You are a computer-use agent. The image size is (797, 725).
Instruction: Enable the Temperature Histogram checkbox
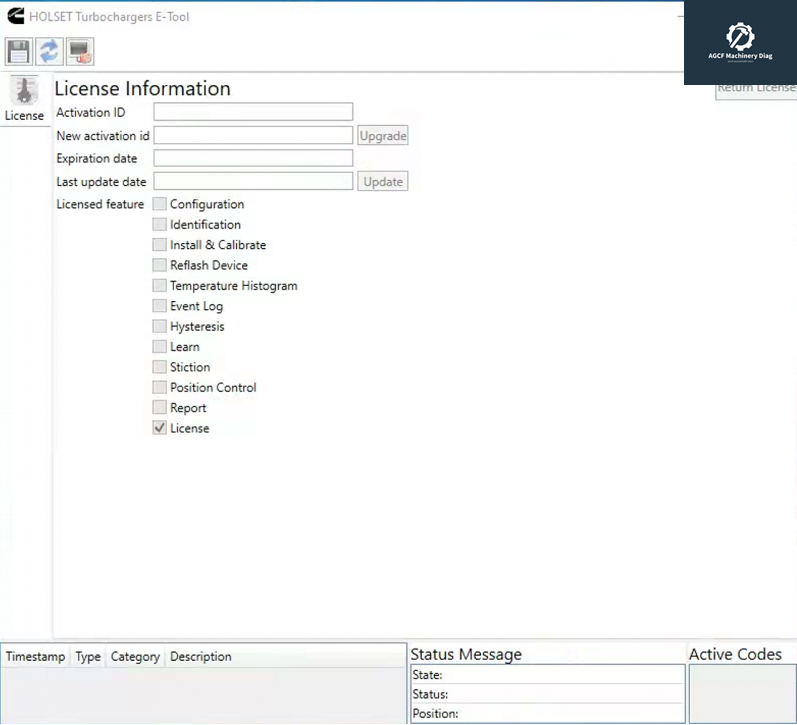click(x=160, y=286)
